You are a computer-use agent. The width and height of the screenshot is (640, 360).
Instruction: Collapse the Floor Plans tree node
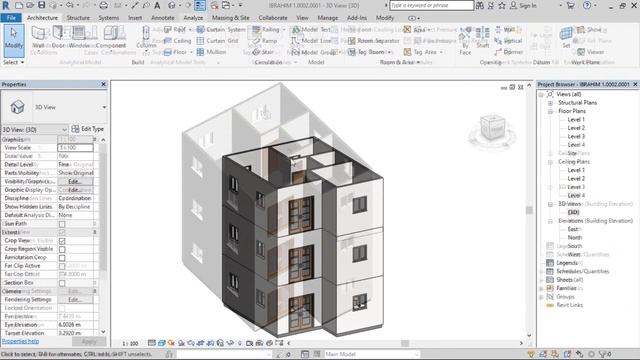[x=550, y=111]
